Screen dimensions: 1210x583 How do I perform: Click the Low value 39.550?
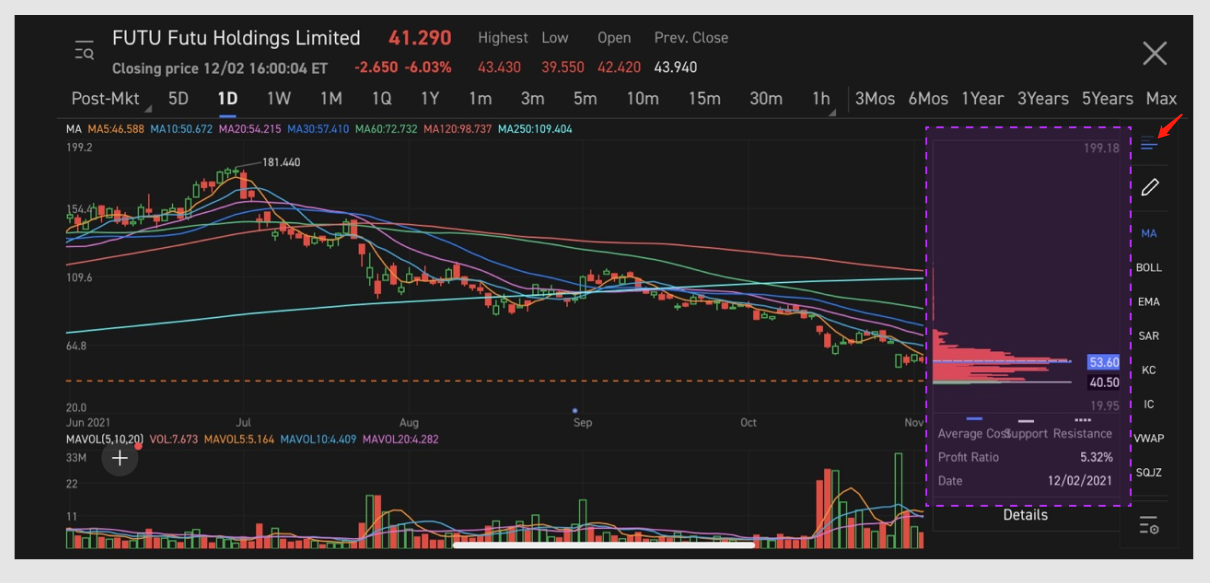coord(563,67)
